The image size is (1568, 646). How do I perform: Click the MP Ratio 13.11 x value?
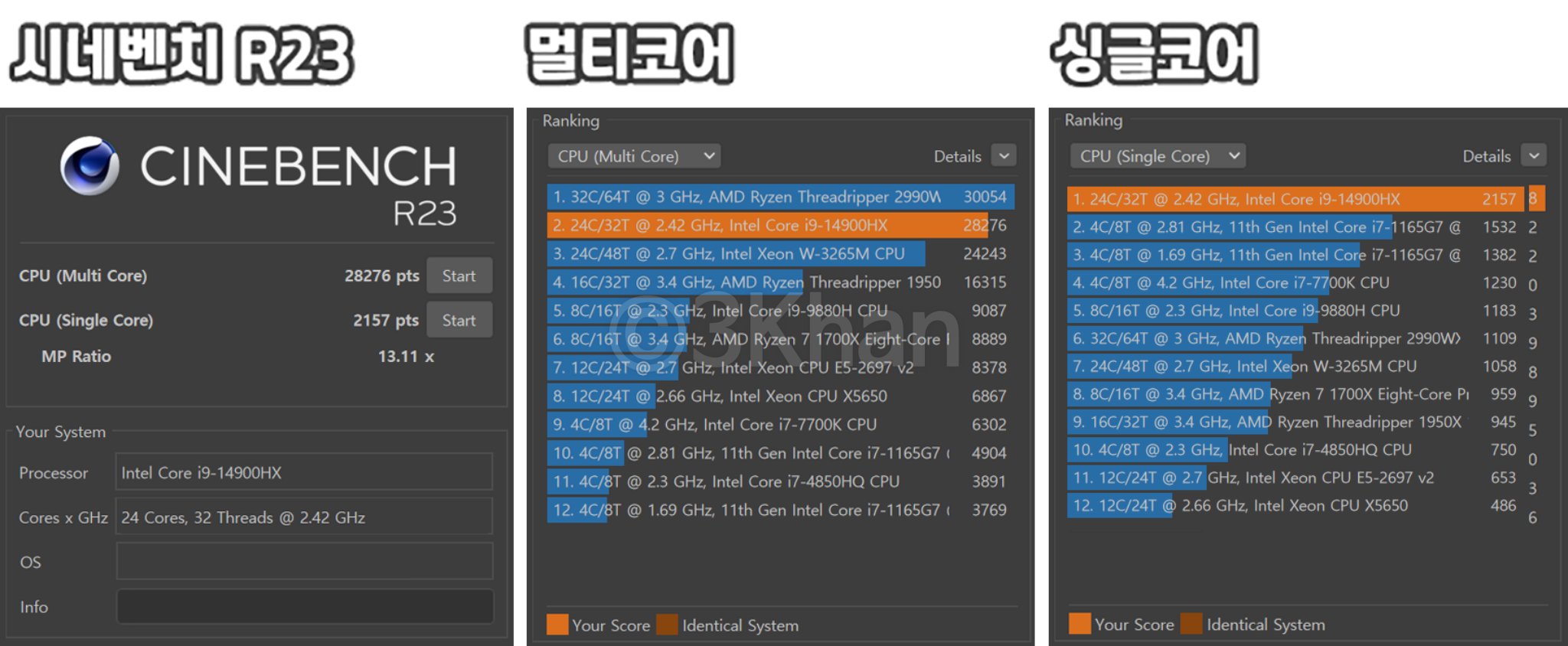[406, 356]
